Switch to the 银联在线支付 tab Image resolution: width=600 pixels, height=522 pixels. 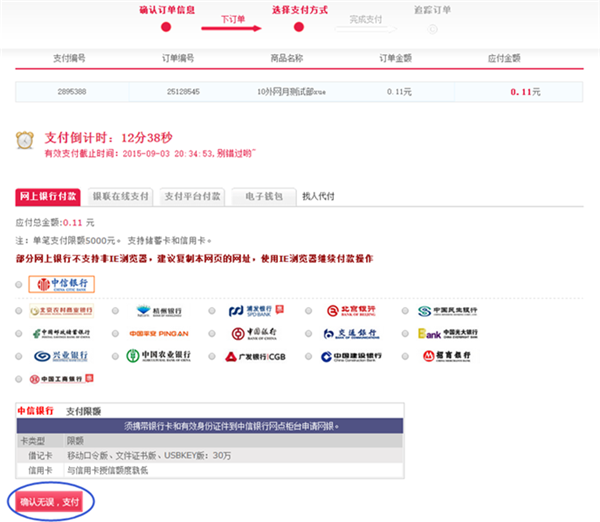pos(120,197)
